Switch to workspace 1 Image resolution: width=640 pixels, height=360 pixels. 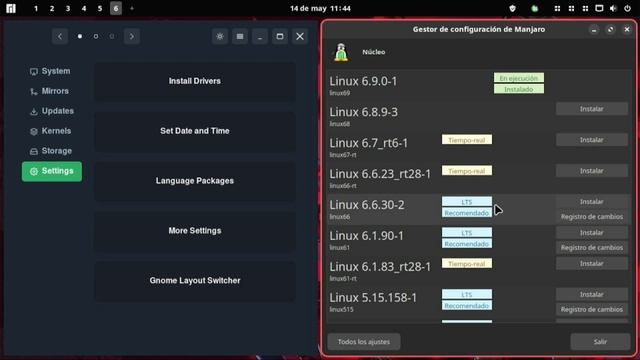point(36,8)
